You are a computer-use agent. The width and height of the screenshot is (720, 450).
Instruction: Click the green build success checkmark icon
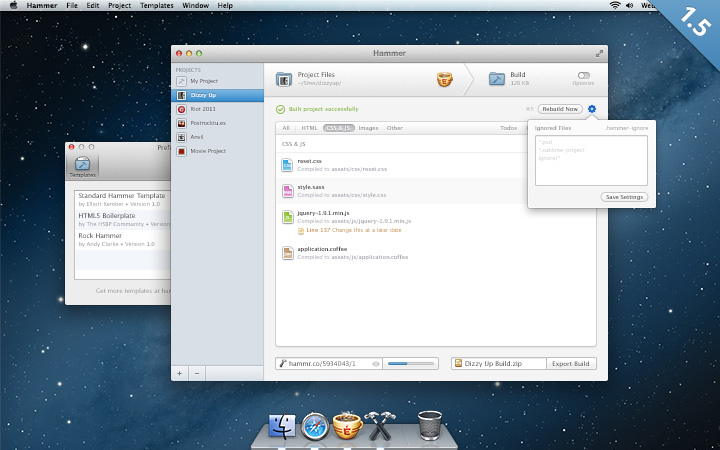280,109
